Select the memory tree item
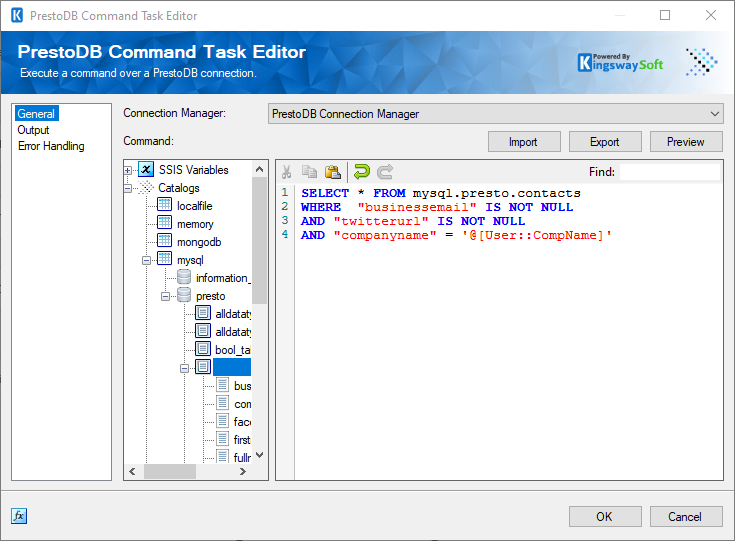The image size is (735, 541). pyautogui.click(x=195, y=224)
